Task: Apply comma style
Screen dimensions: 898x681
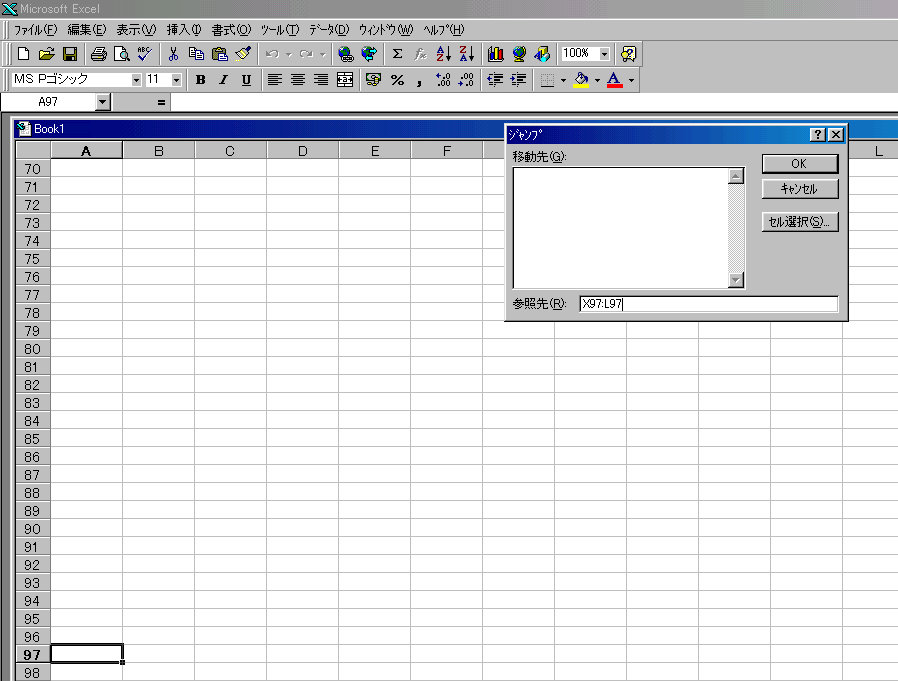Action: point(420,80)
